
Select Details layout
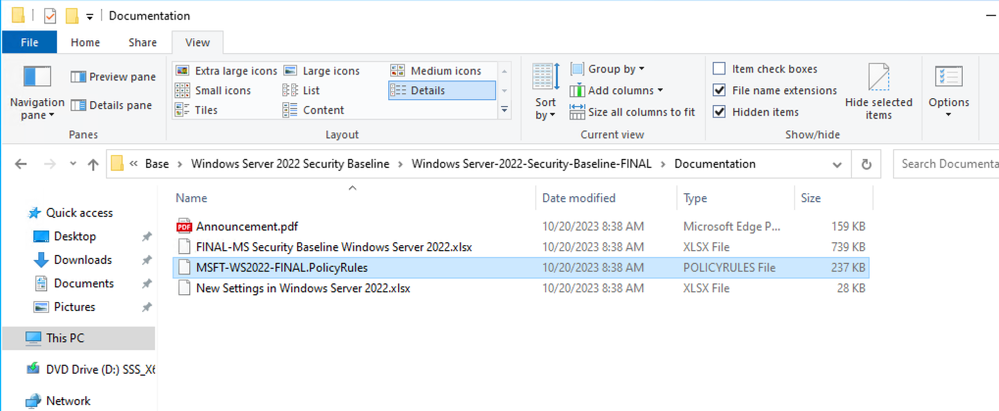point(441,90)
